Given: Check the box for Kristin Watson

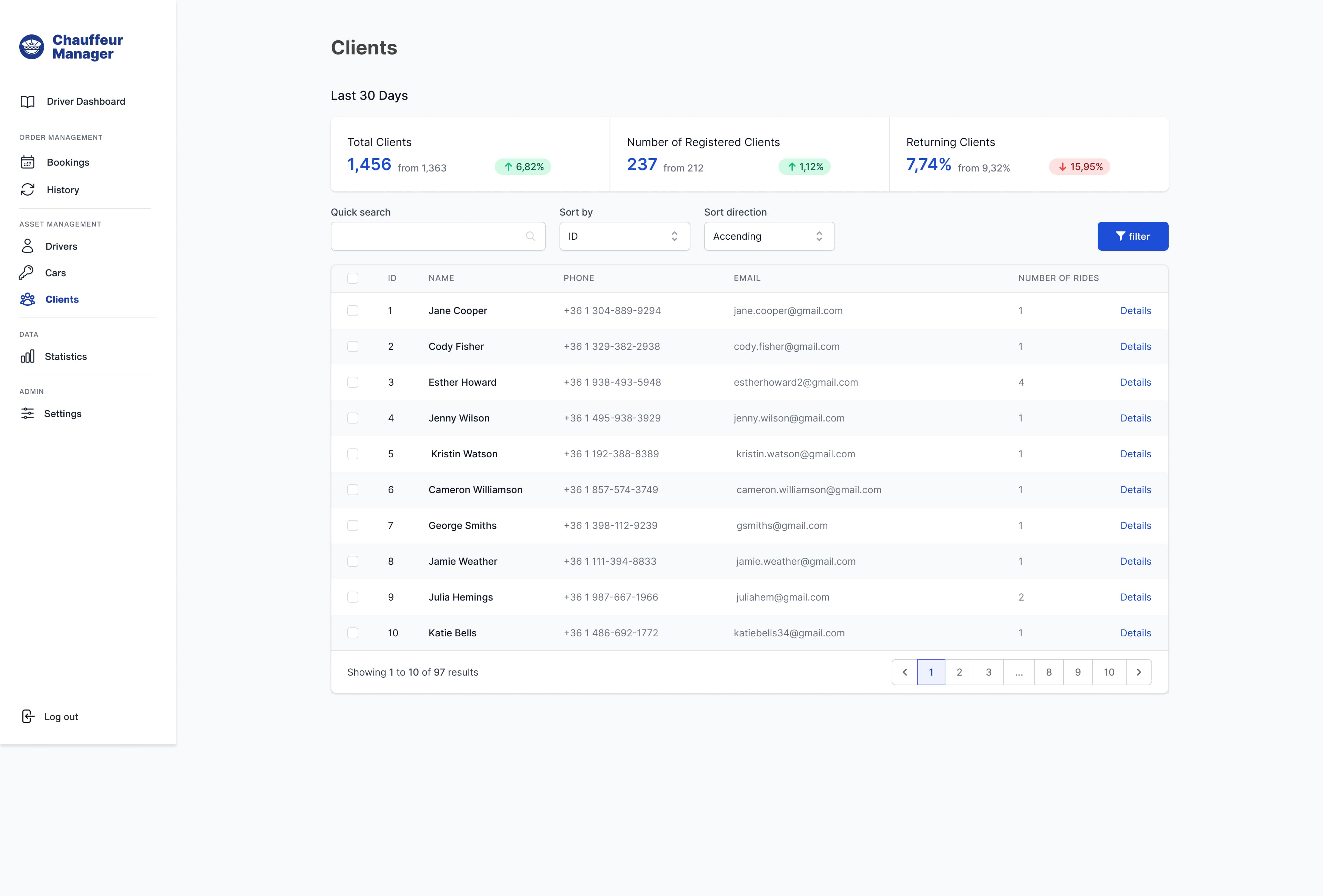Looking at the screenshot, I should point(353,454).
